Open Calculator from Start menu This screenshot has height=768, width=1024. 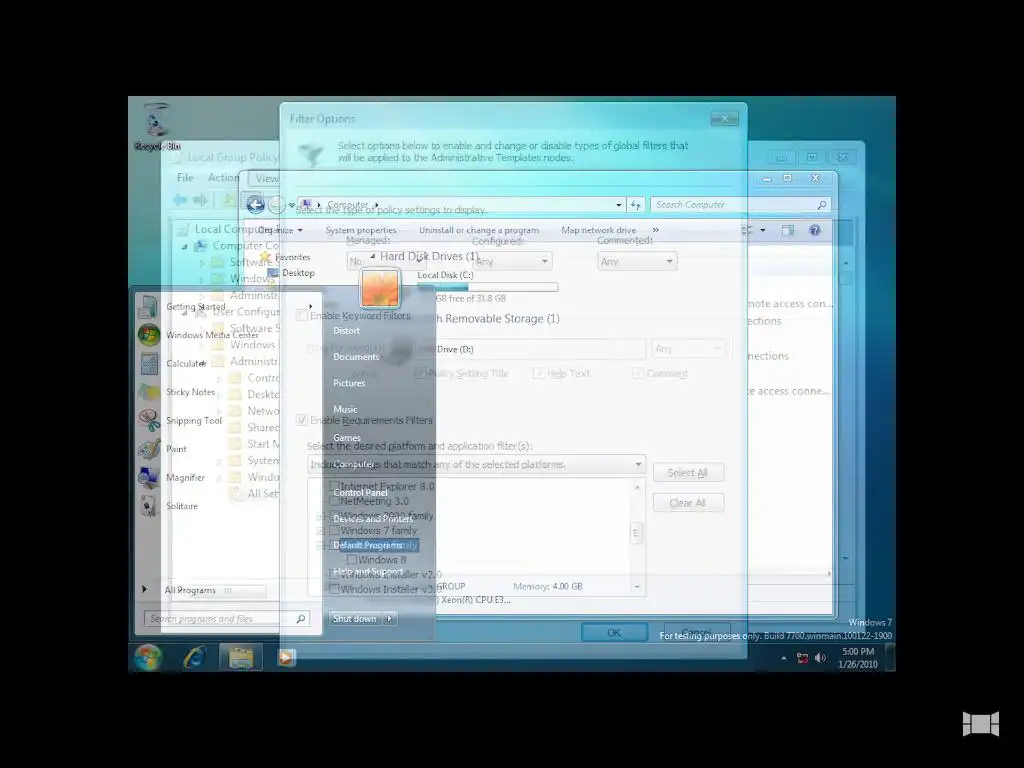(x=185, y=364)
